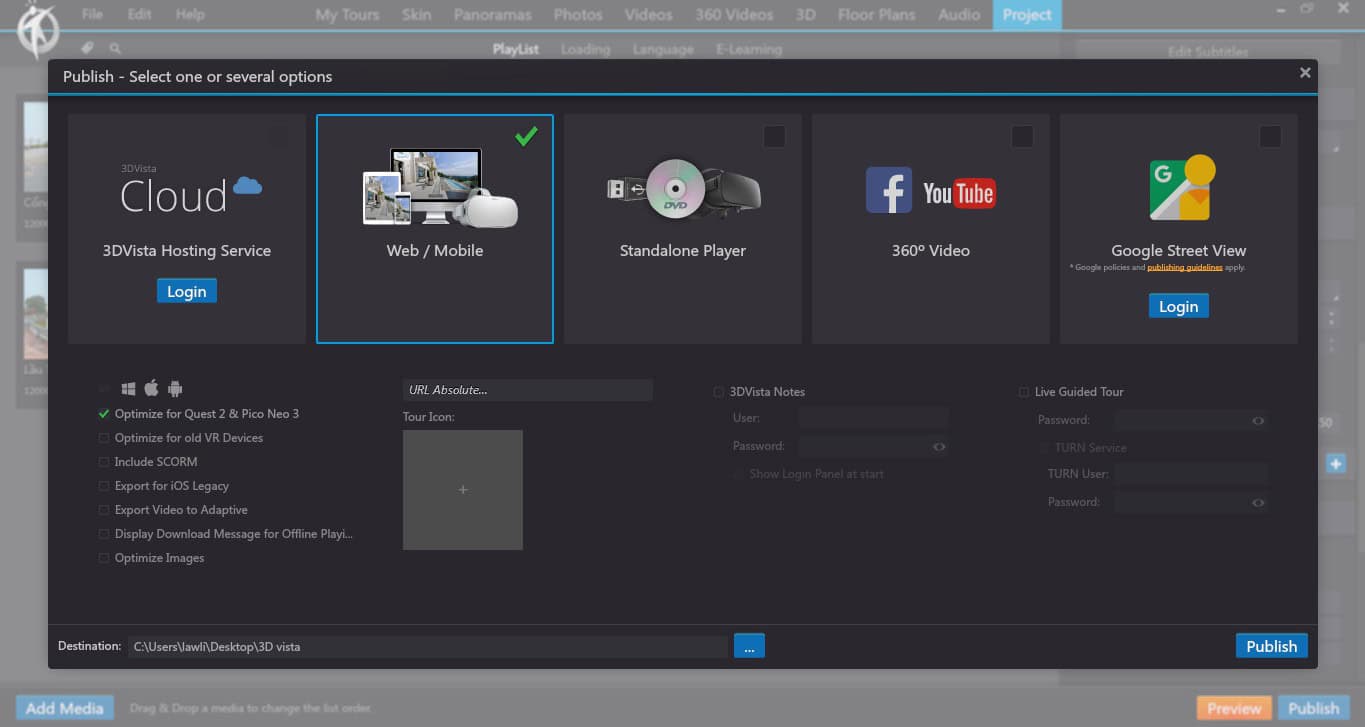Click the YouTube logo icon
The width and height of the screenshot is (1365, 727).
[x=958, y=193]
